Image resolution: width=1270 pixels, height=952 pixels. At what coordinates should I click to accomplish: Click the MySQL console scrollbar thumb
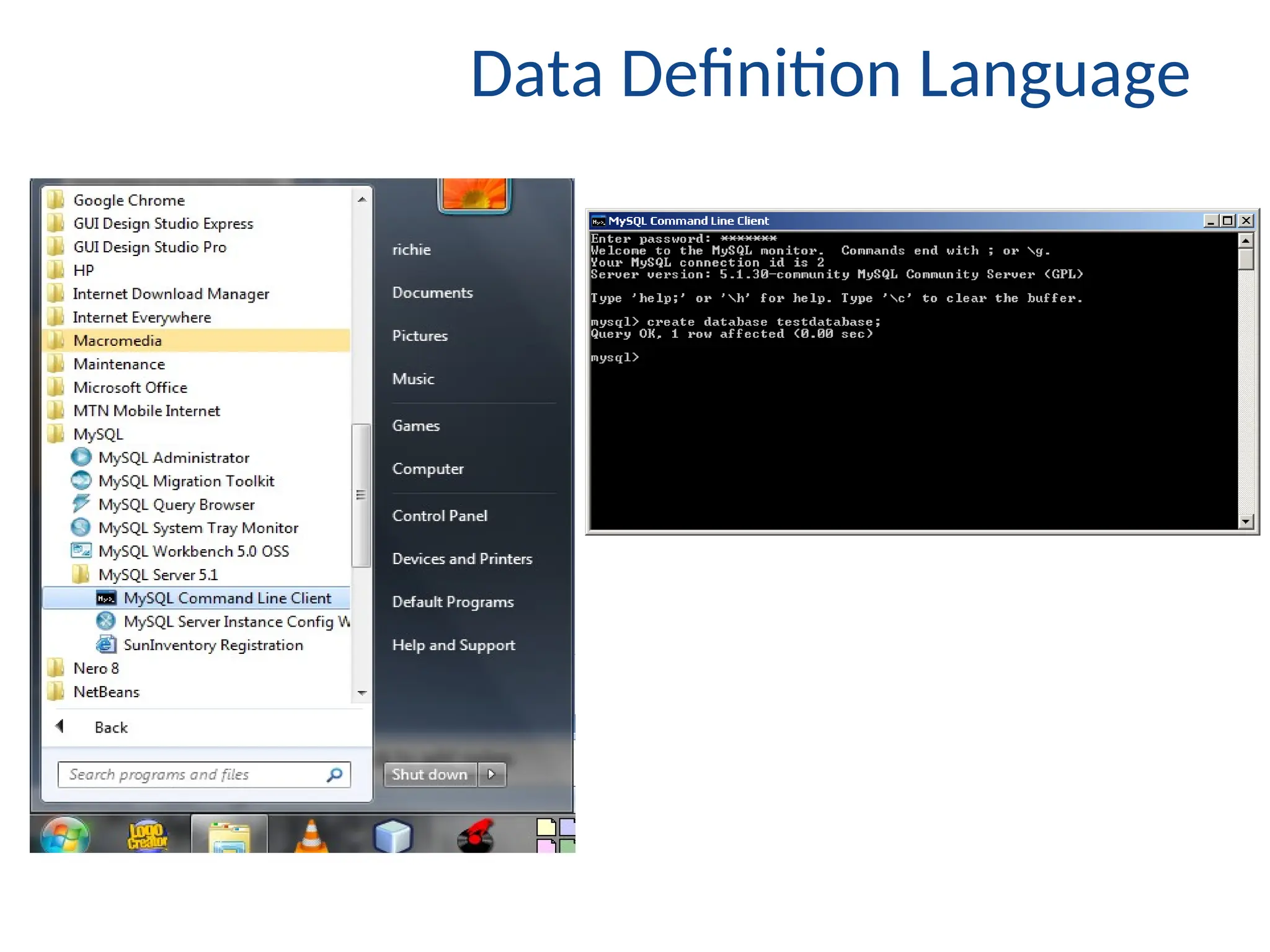tap(1246, 259)
